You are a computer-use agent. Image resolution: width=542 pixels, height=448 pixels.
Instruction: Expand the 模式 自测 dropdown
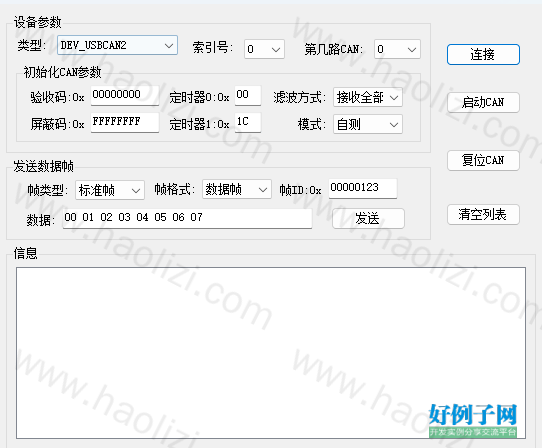(368, 124)
